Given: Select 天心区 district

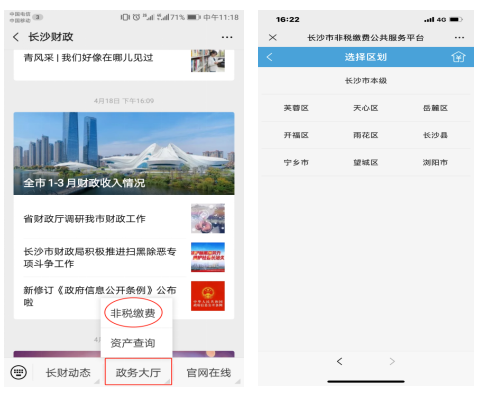Looking at the screenshot, I should point(366,108).
